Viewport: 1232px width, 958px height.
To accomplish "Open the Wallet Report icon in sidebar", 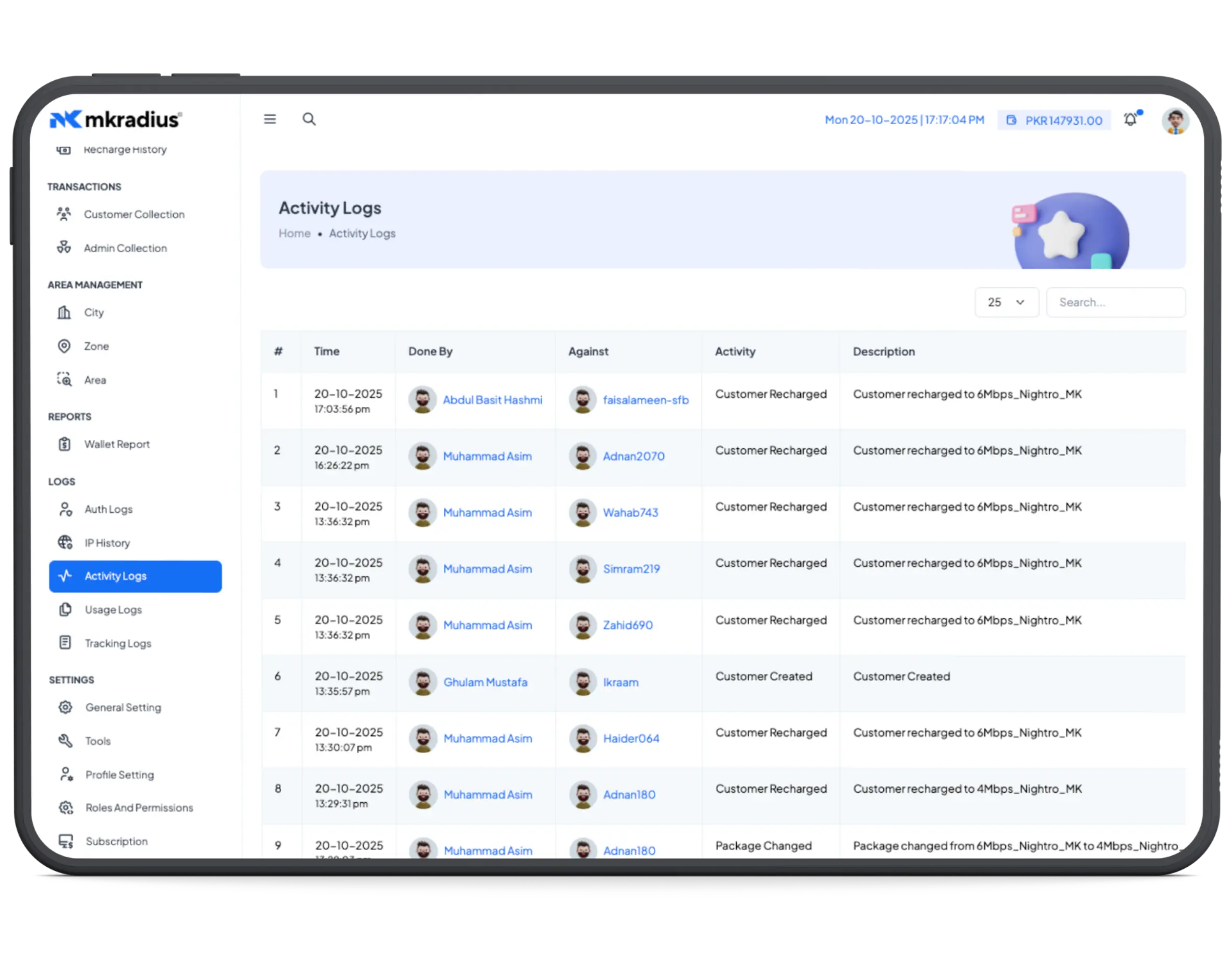I will (64, 444).
